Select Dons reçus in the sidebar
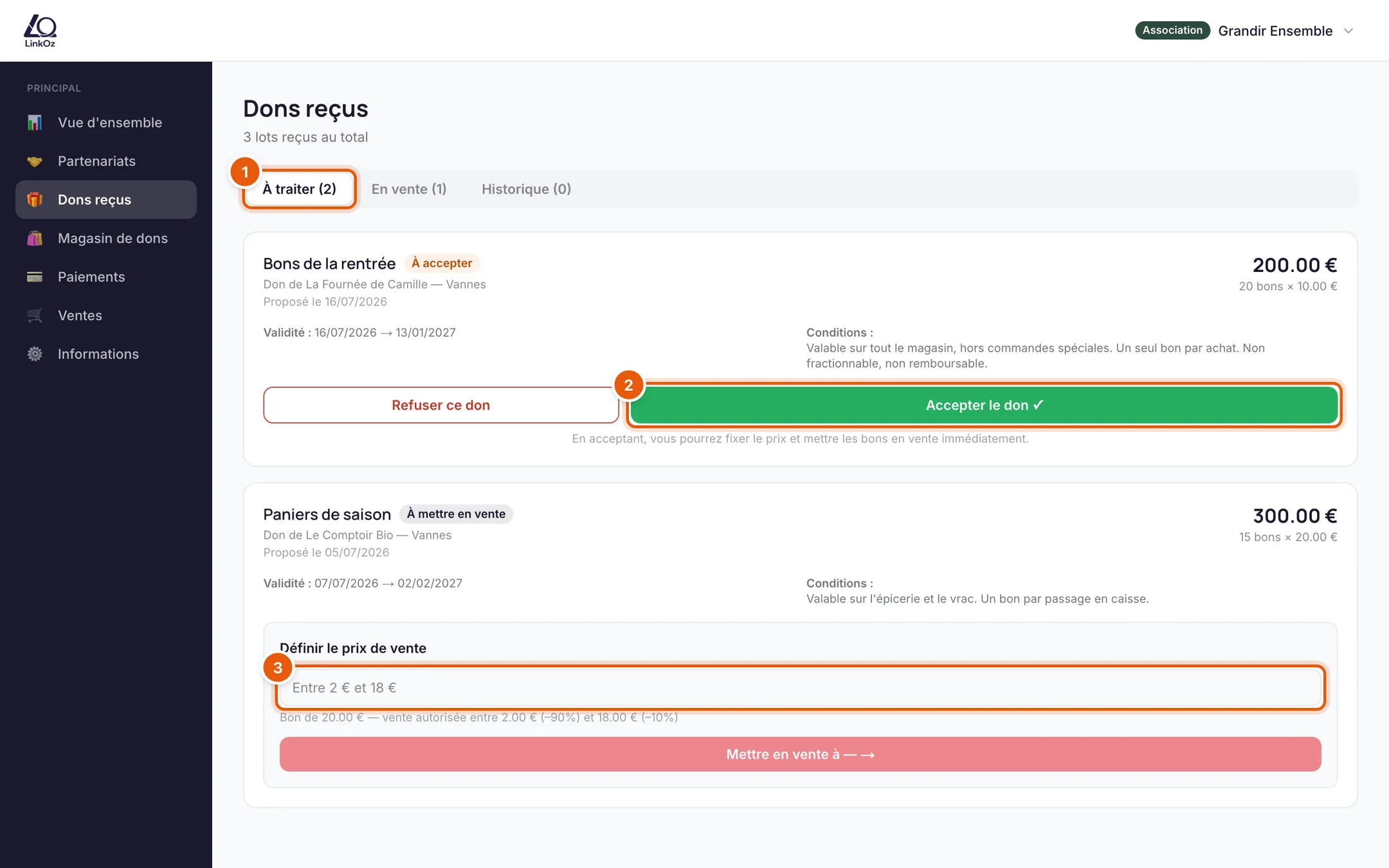Viewport: 1389px width, 868px height. click(106, 199)
